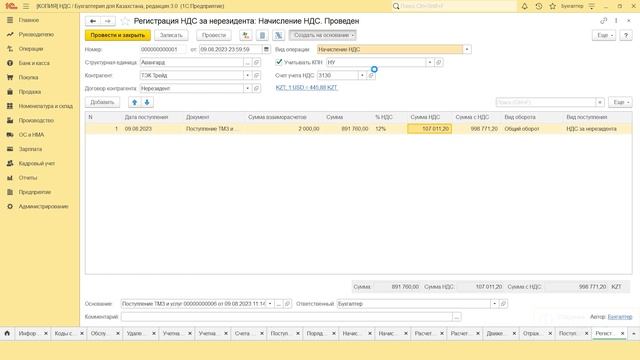Image resolution: width=640 pixels, height=360 pixels.
Task: Move table row up with arrow
Action: coord(134,102)
